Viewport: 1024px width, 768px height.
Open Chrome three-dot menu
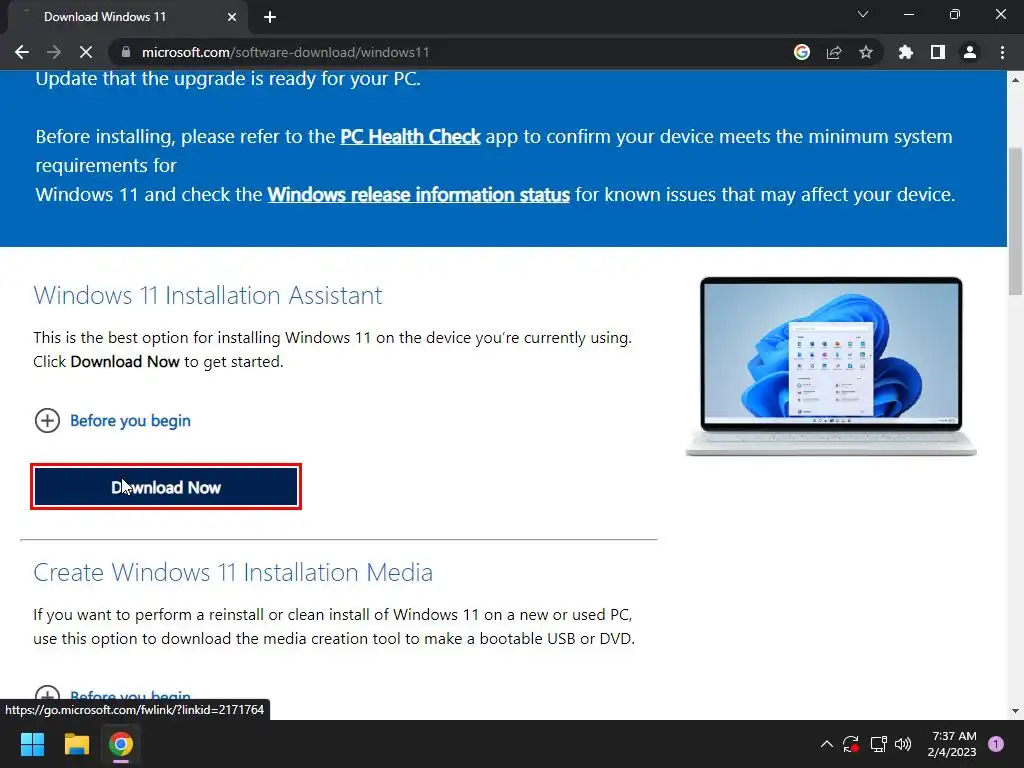[x=1002, y=52]
